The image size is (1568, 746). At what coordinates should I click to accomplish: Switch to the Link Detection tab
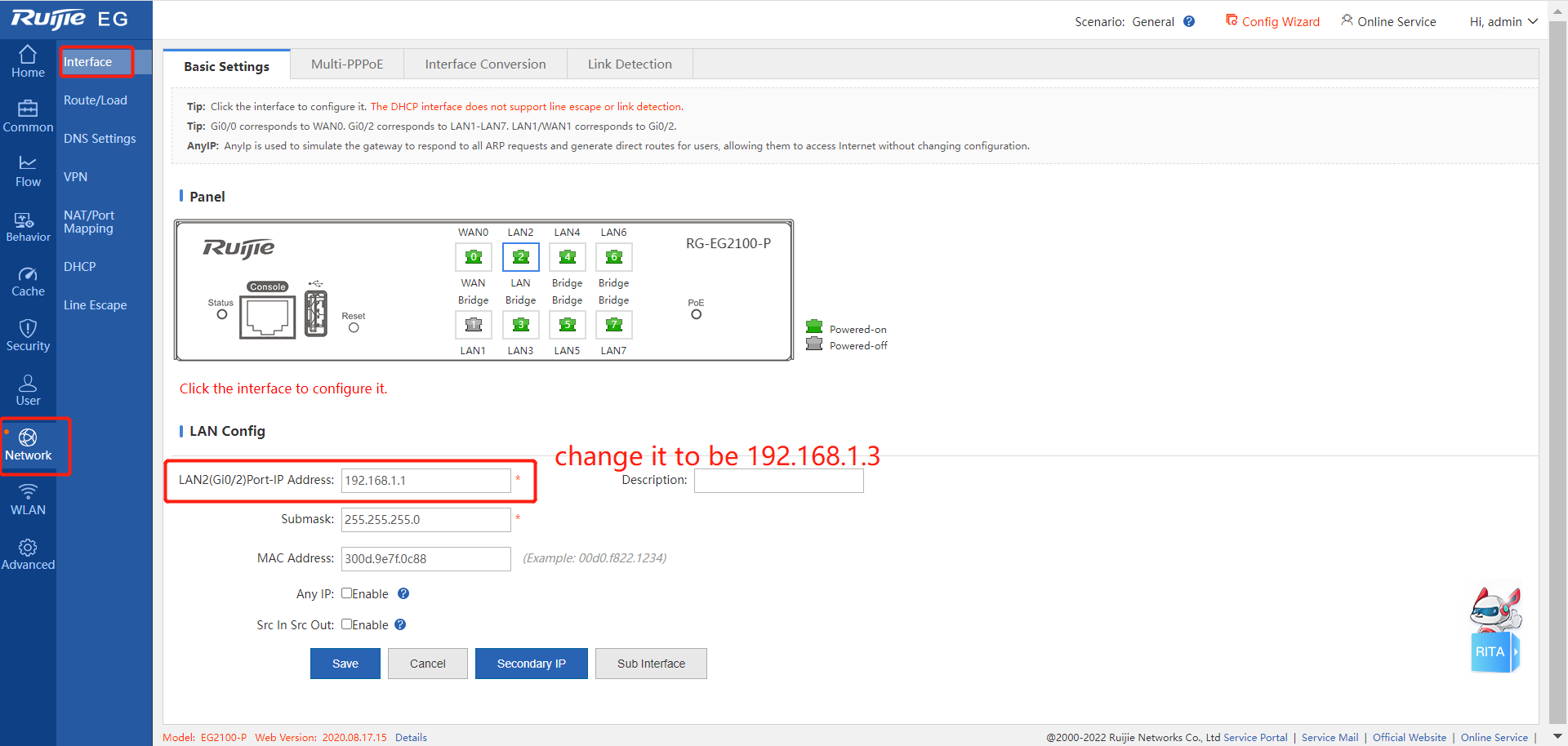[x=630, y=64]
